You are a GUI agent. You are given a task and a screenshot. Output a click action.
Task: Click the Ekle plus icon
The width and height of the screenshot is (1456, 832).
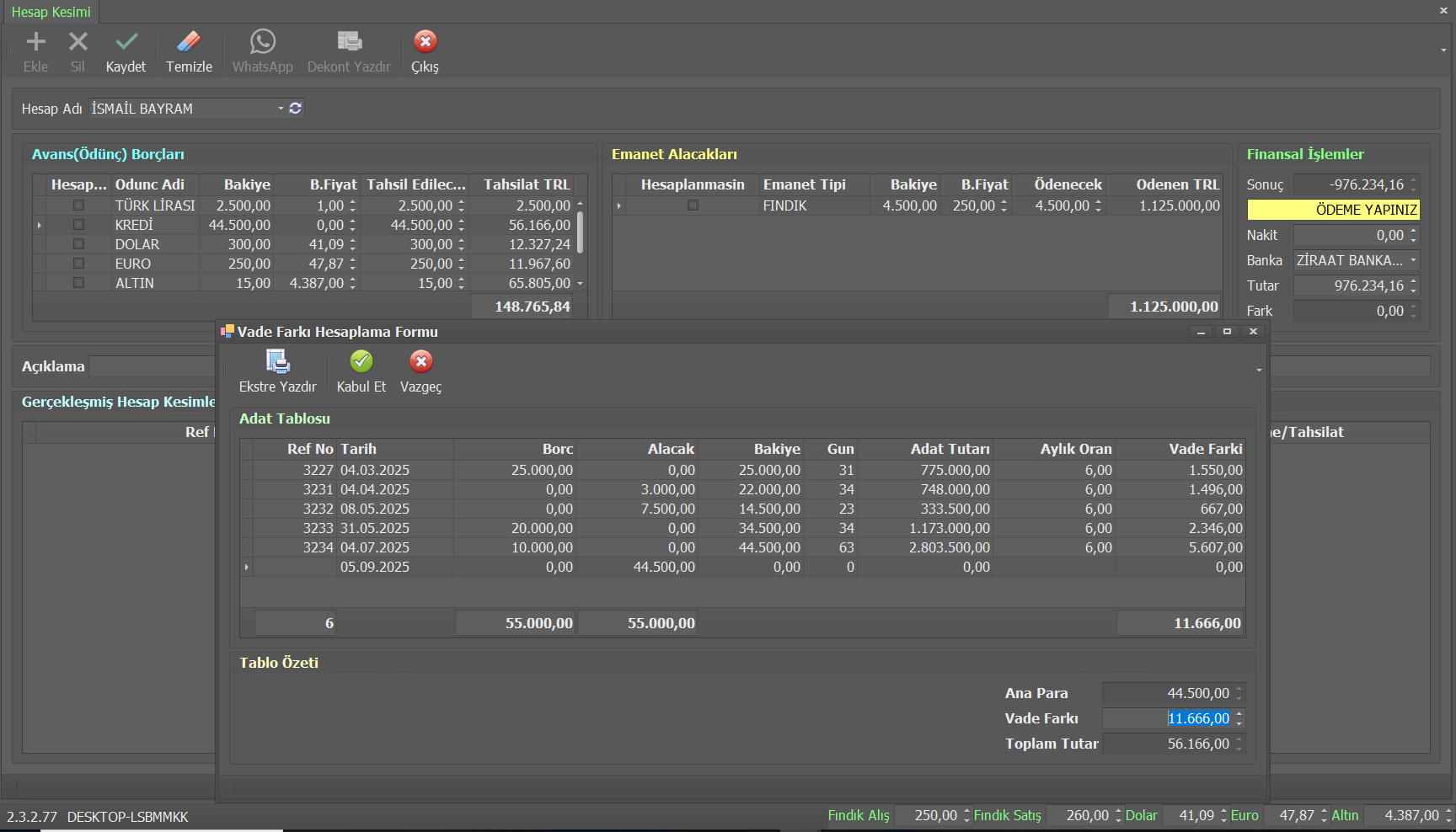35,42
